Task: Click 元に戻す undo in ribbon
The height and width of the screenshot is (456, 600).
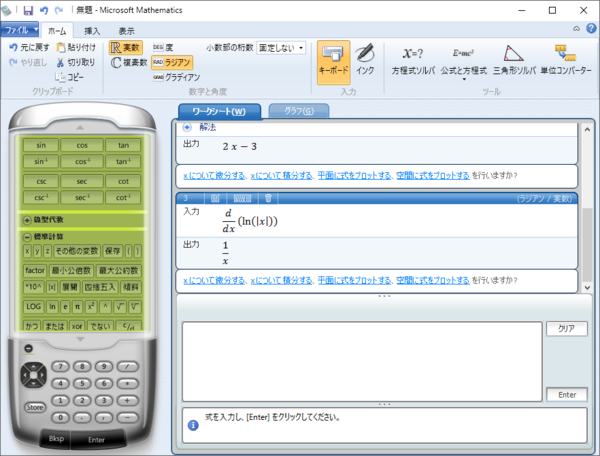Action: 29,47
